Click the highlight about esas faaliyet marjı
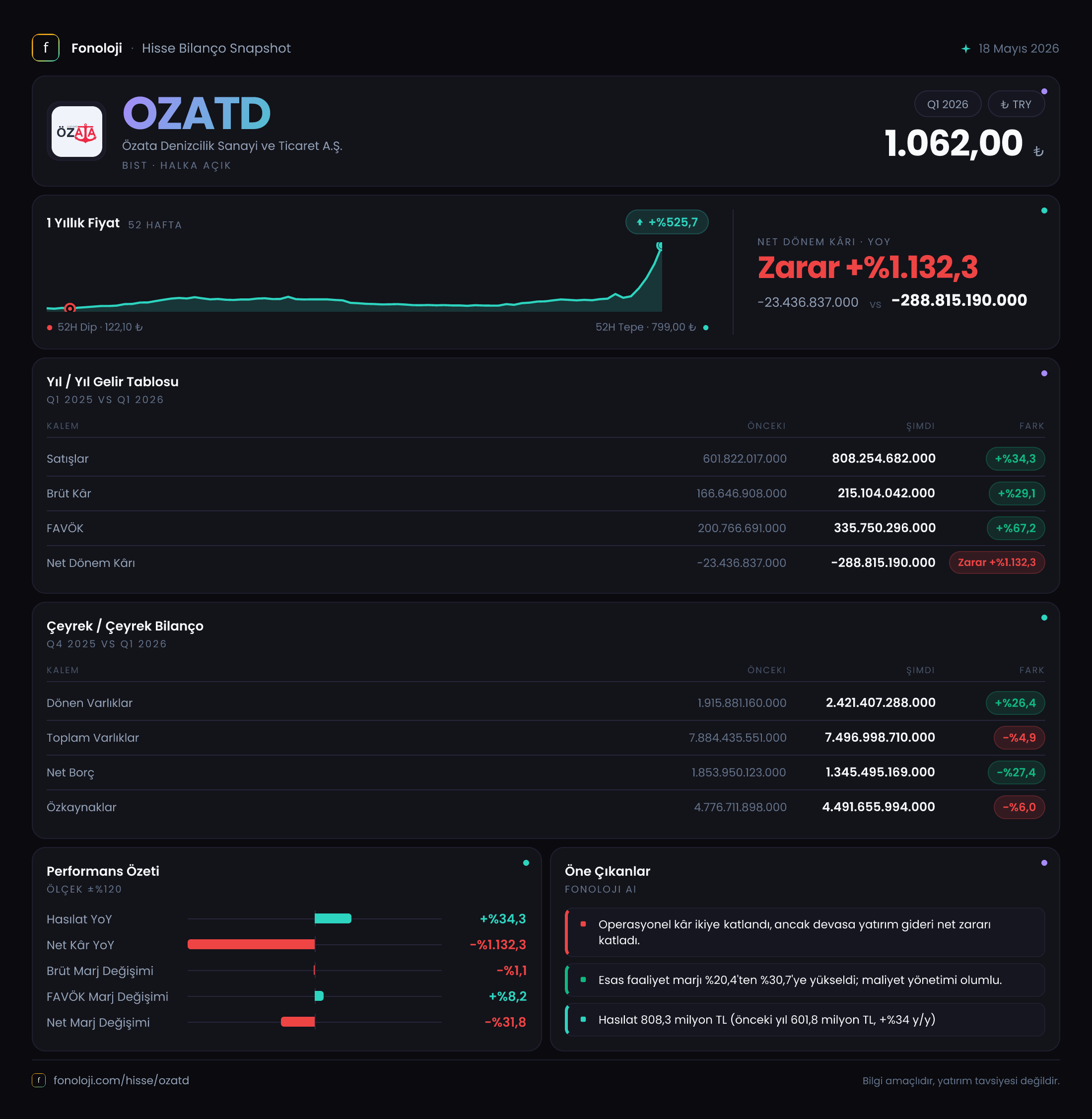Image resolution: width=1092 pixels, height=1119 pixels. (x=805, y=979)
